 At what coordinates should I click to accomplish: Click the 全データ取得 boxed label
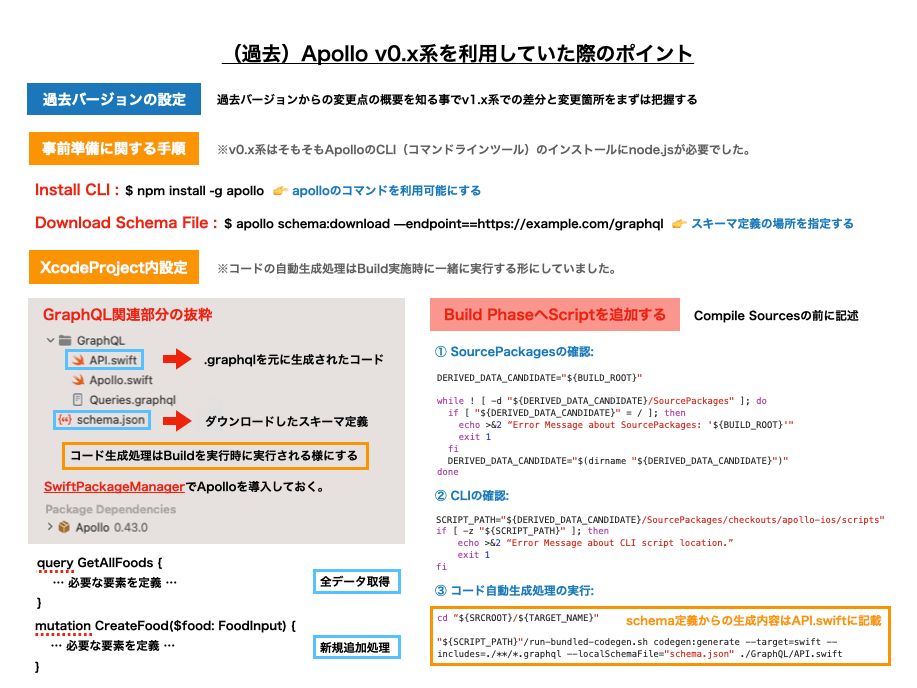pos(357,582)
